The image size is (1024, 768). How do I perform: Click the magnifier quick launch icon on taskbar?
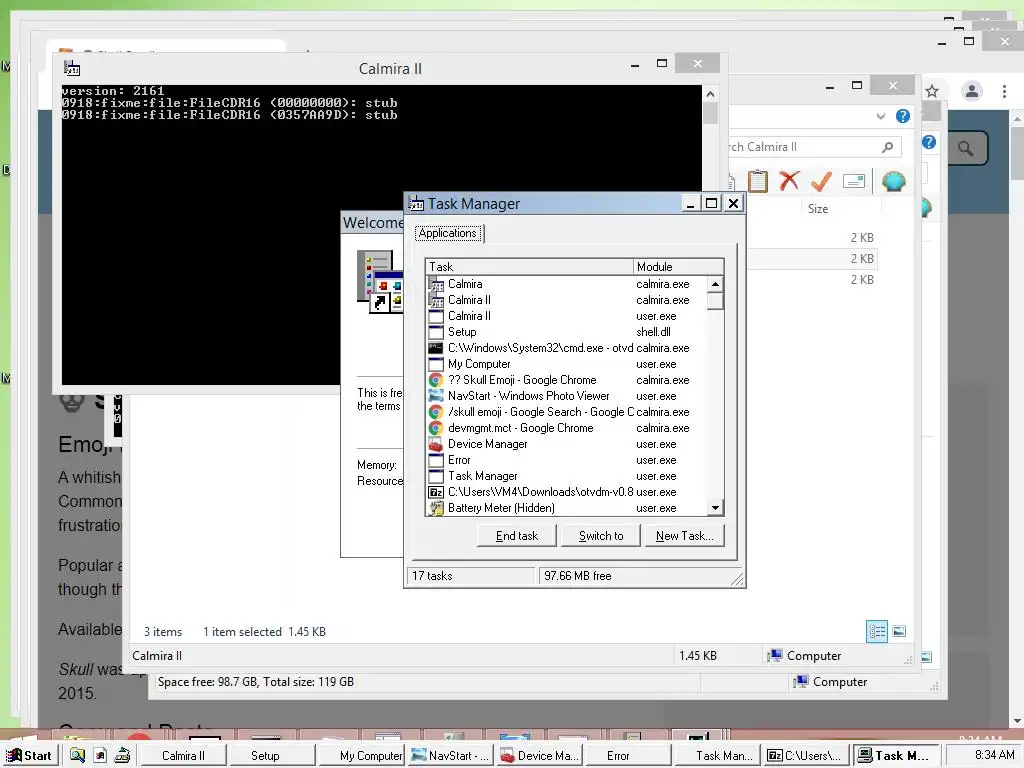click(x=77, y=756)
